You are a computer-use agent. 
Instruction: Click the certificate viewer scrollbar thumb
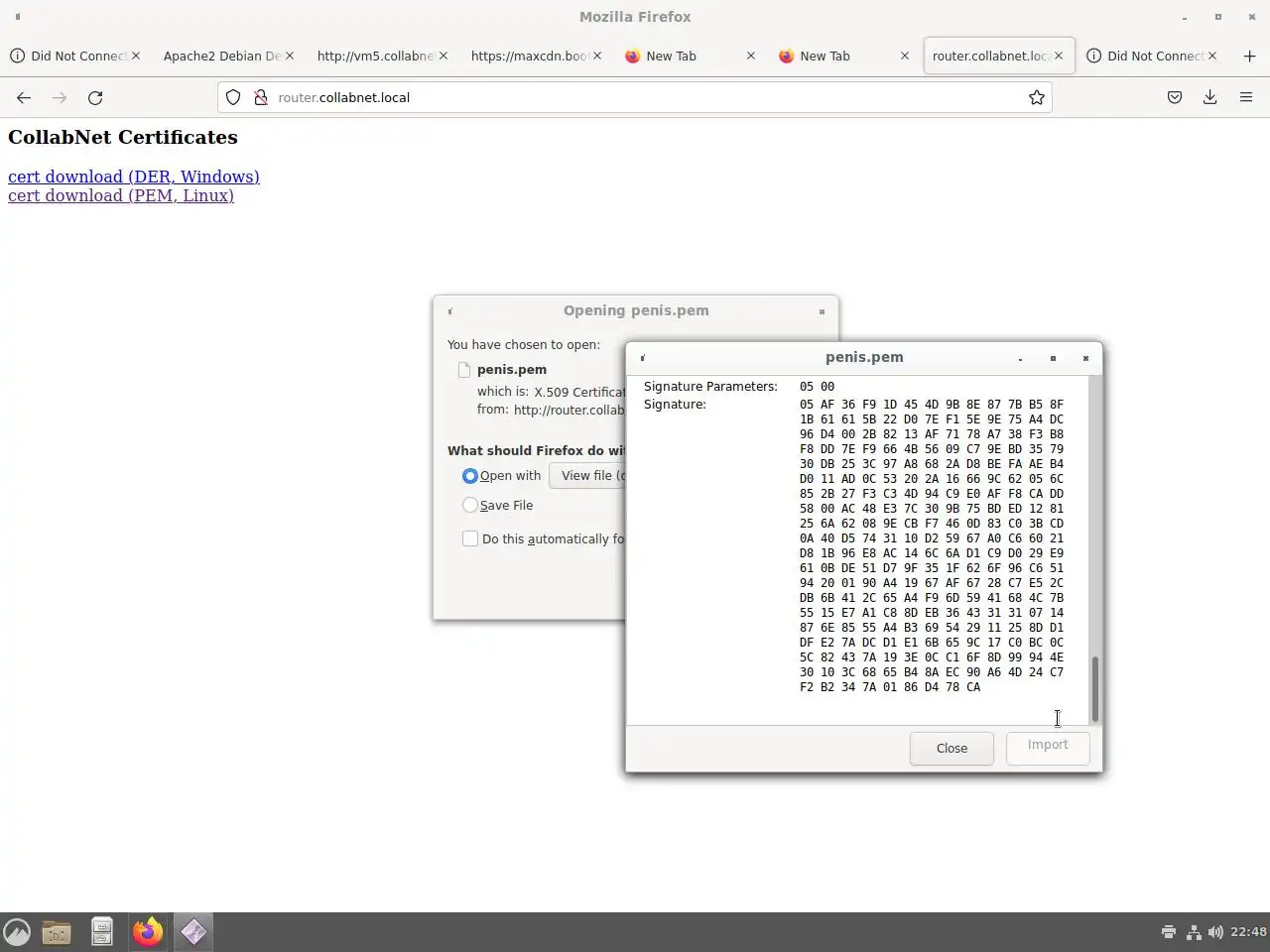1095,688
